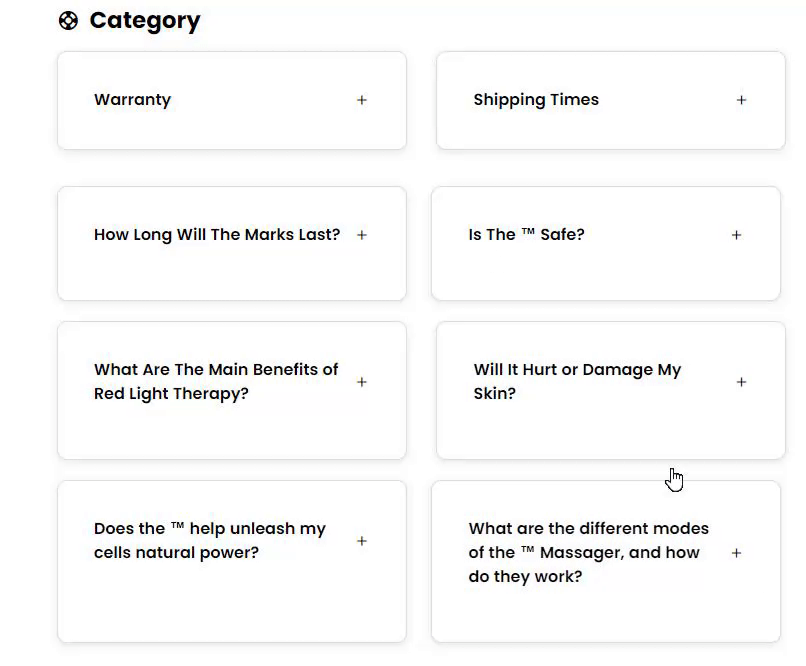Viewport: 806px width, 666px height.
Task: Click plus icon in Is The ™ Safe card
Action: (x=736, y=235)
